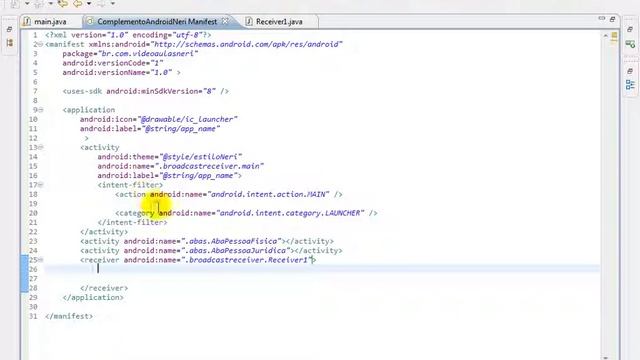The width and height of the screenshot is (640, 360).
Task: Collapse the manifest element fold on line 2
Action: (x=40, y=44)
